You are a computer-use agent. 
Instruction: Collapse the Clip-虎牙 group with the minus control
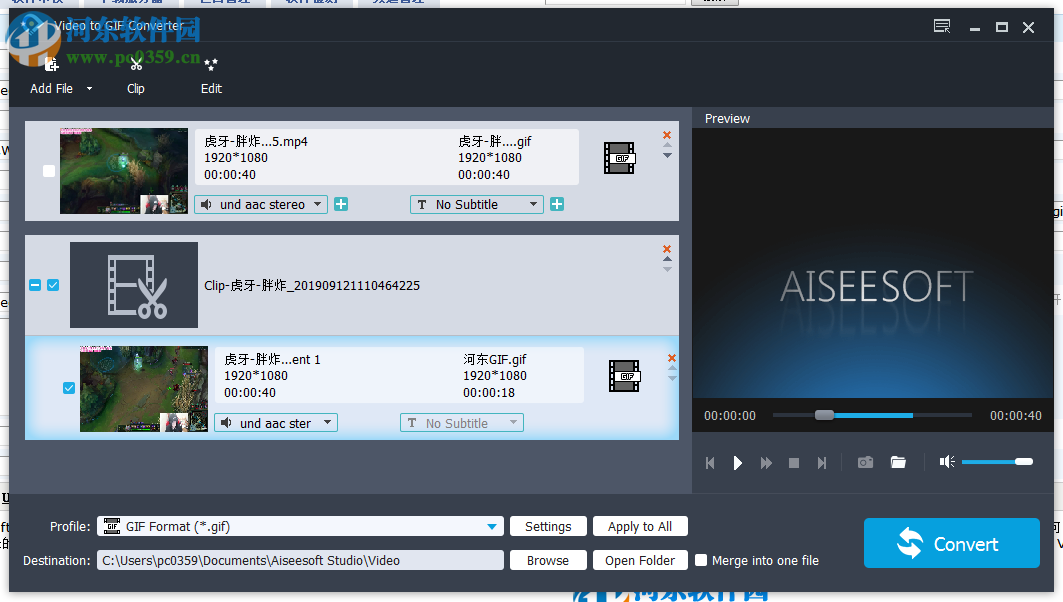click(x=34, y=285)
